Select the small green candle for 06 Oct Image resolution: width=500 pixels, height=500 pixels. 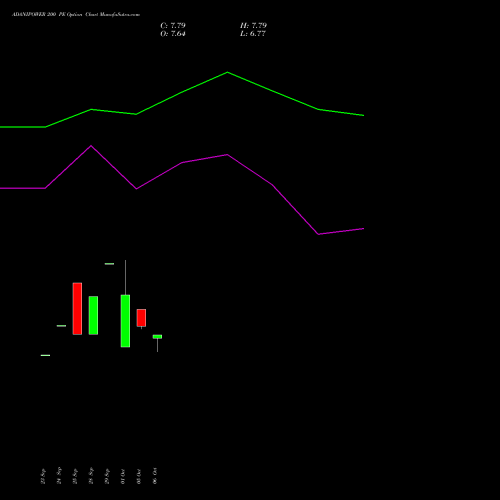tap(157, 337)
